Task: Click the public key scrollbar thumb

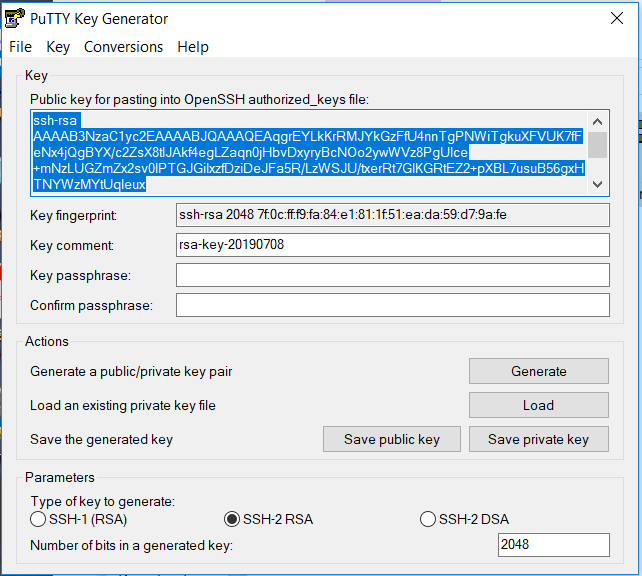Action: [x=597, y=145]
